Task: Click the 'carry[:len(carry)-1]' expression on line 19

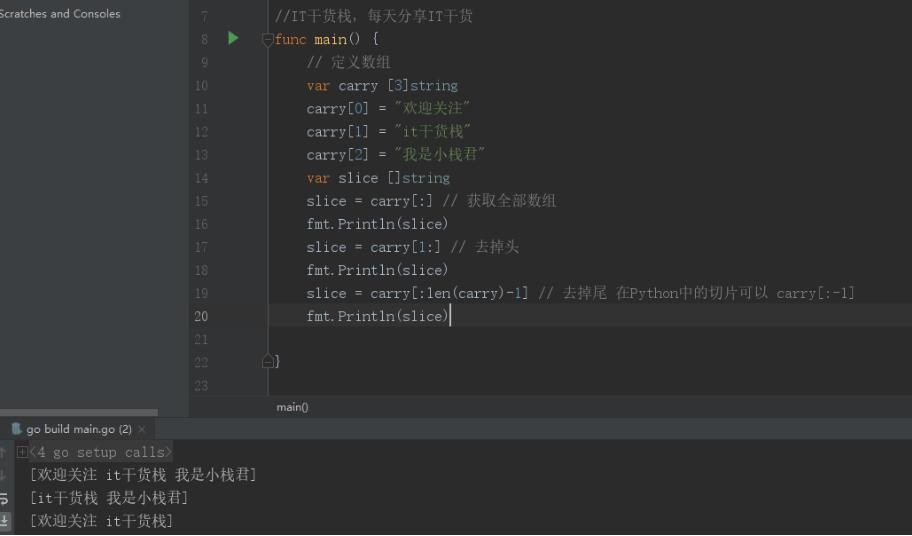Action: (449, 293)
